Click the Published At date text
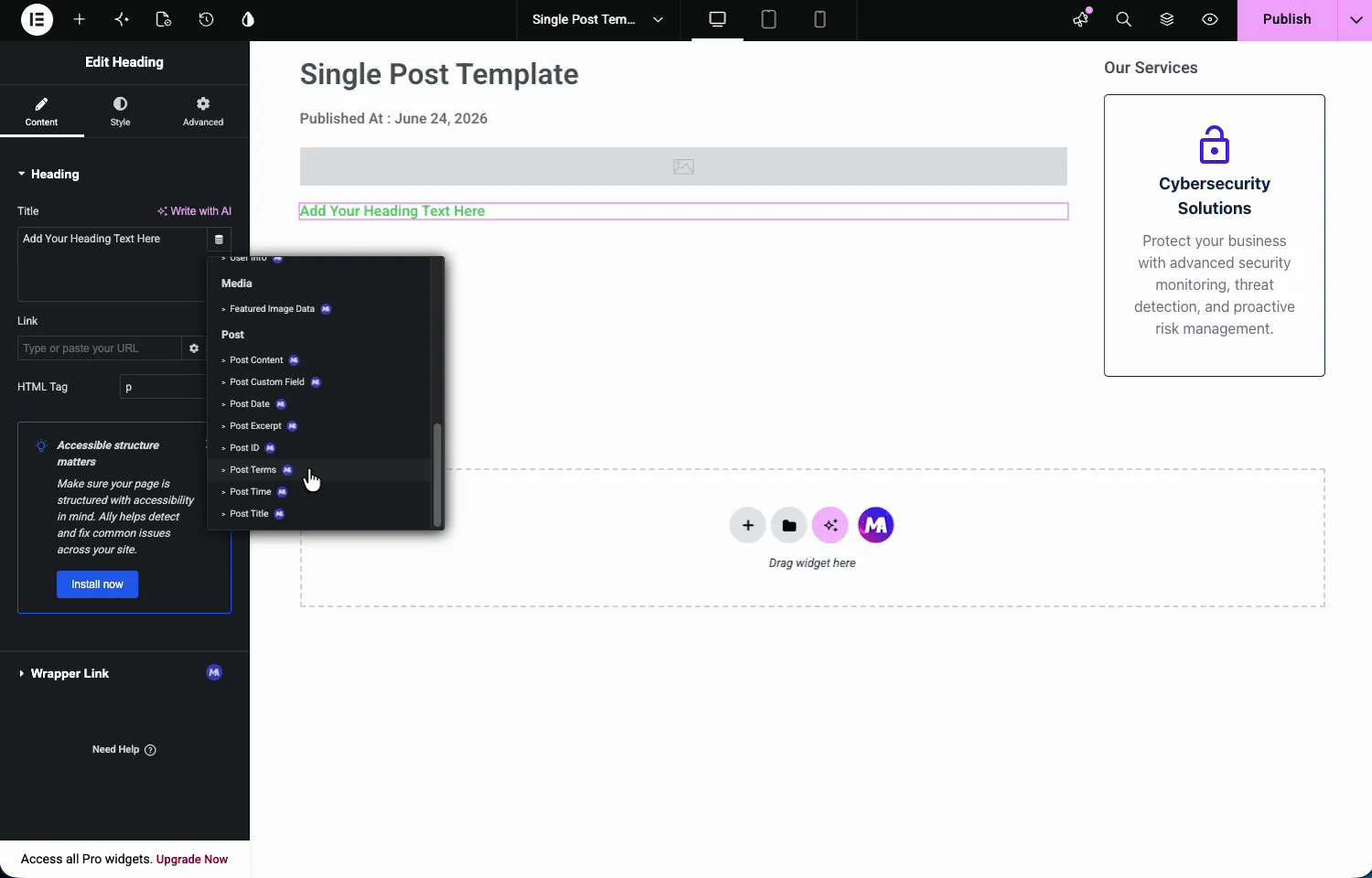Viewport: 1372px width, 878px height. point(393,119)
